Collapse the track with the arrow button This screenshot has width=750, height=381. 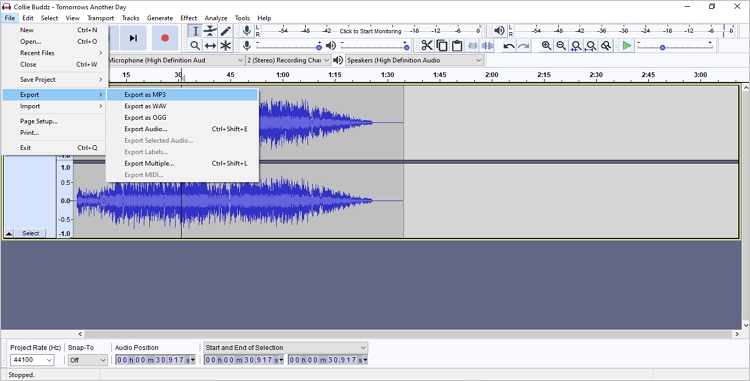click(9, 233)
